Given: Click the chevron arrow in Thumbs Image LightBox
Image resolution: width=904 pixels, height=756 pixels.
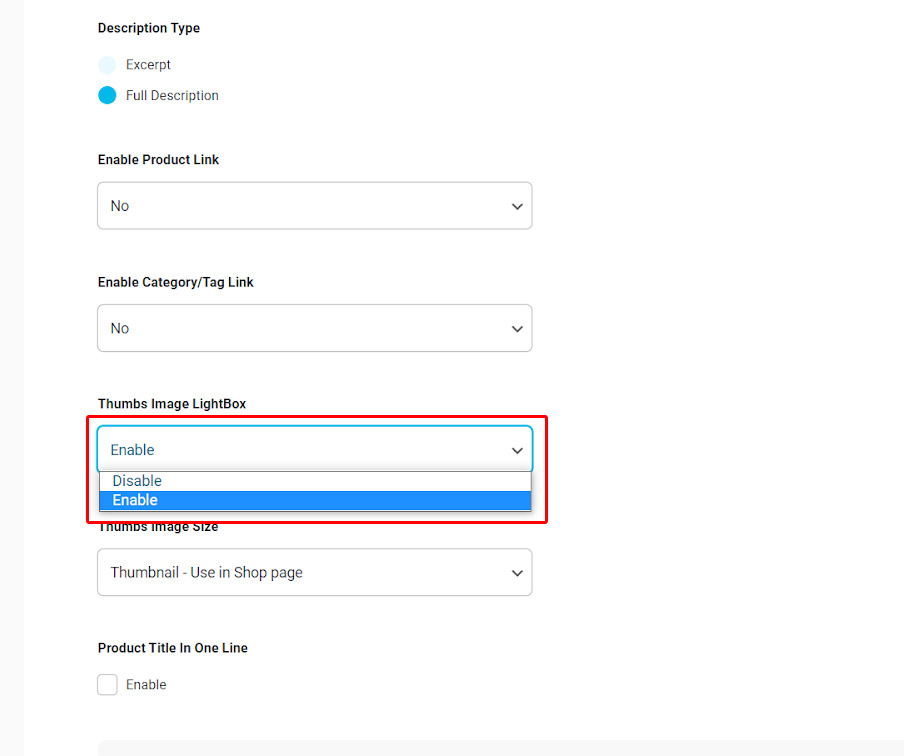Looking at the screenshot, I should click(517, 450).
